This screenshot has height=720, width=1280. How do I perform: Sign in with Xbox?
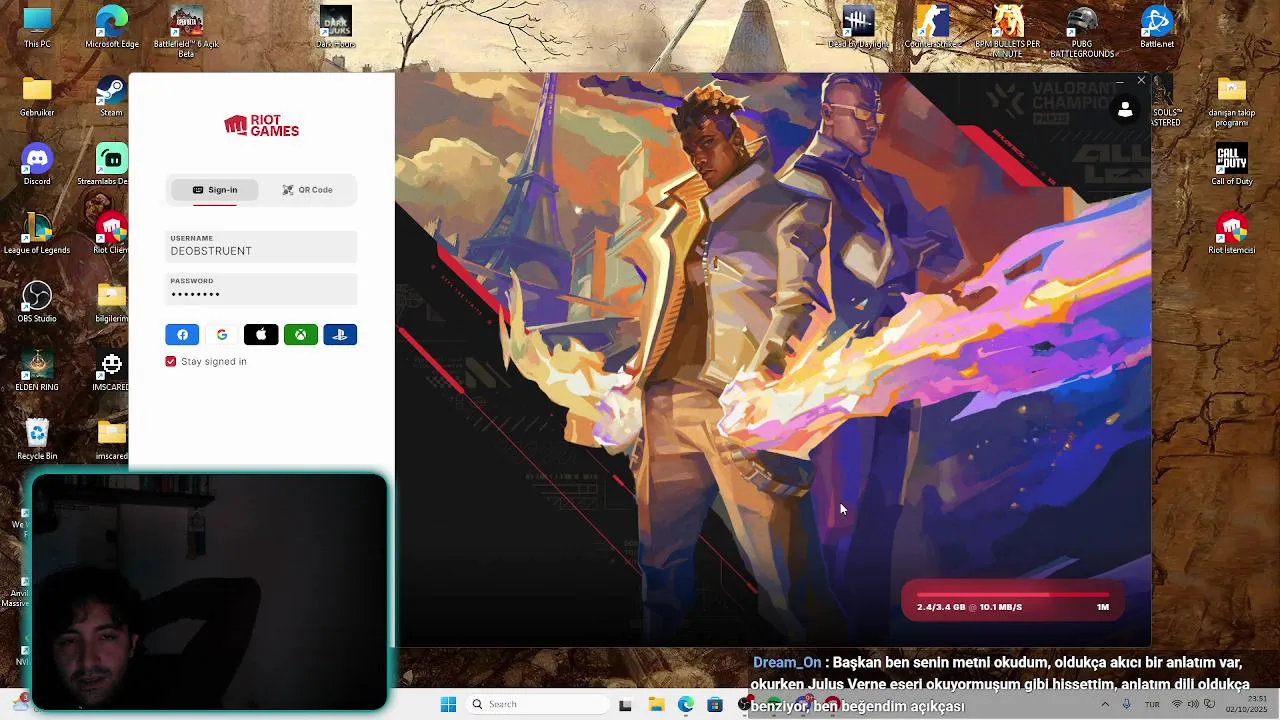click(301, 335)
